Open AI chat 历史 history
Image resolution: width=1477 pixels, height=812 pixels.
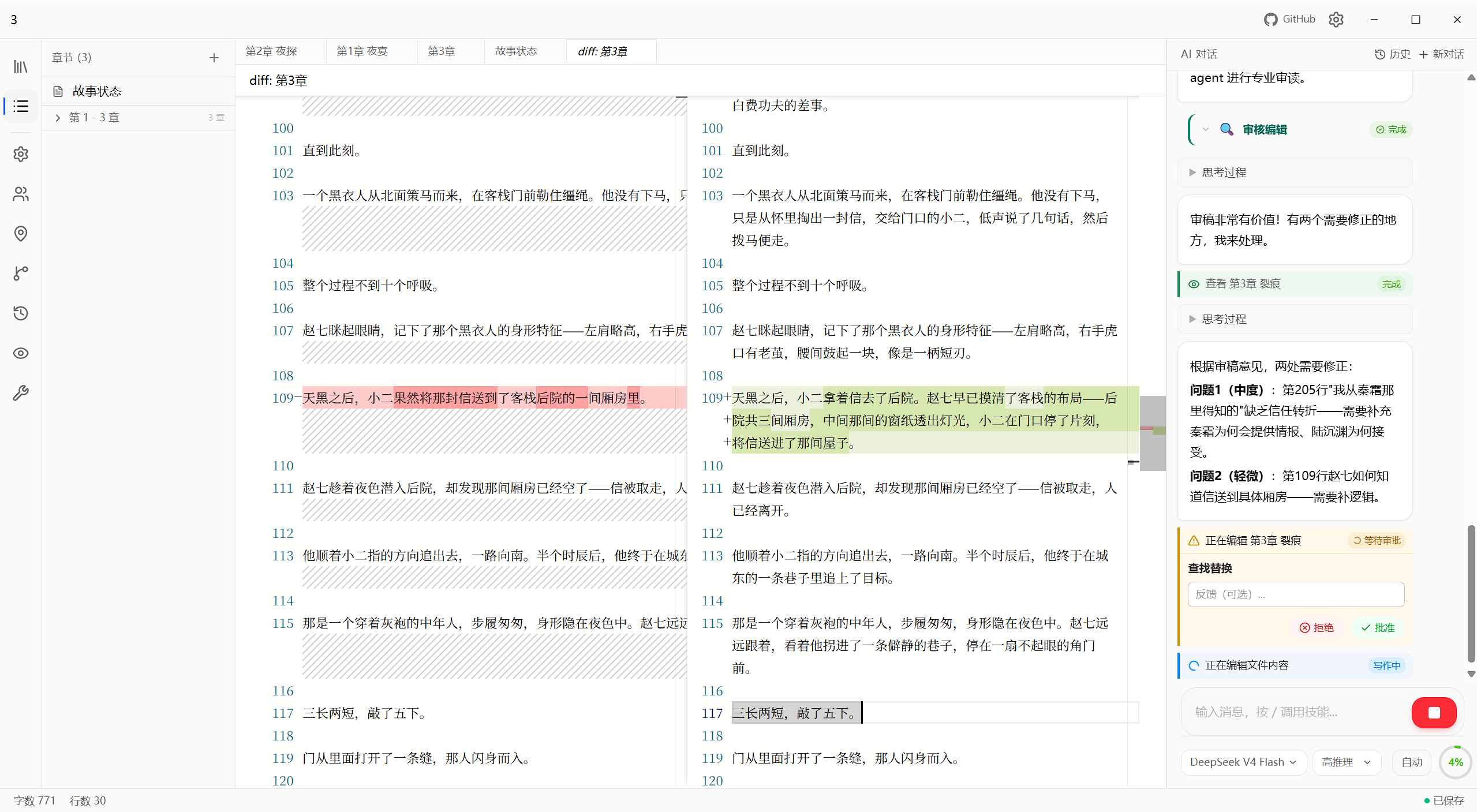click(x=1393, y=54)
